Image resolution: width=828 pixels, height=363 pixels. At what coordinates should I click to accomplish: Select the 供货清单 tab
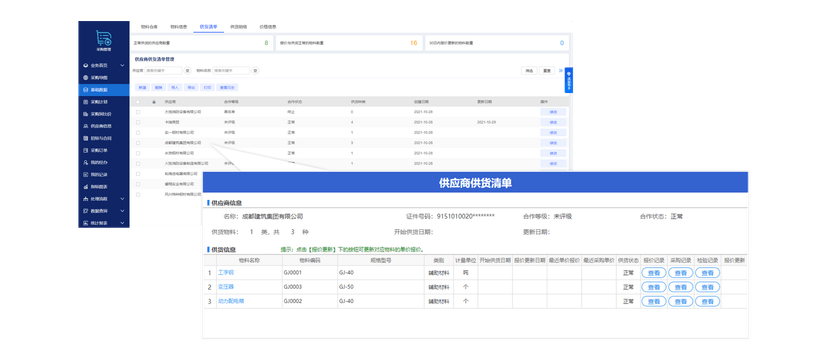[x=209, y=26]
